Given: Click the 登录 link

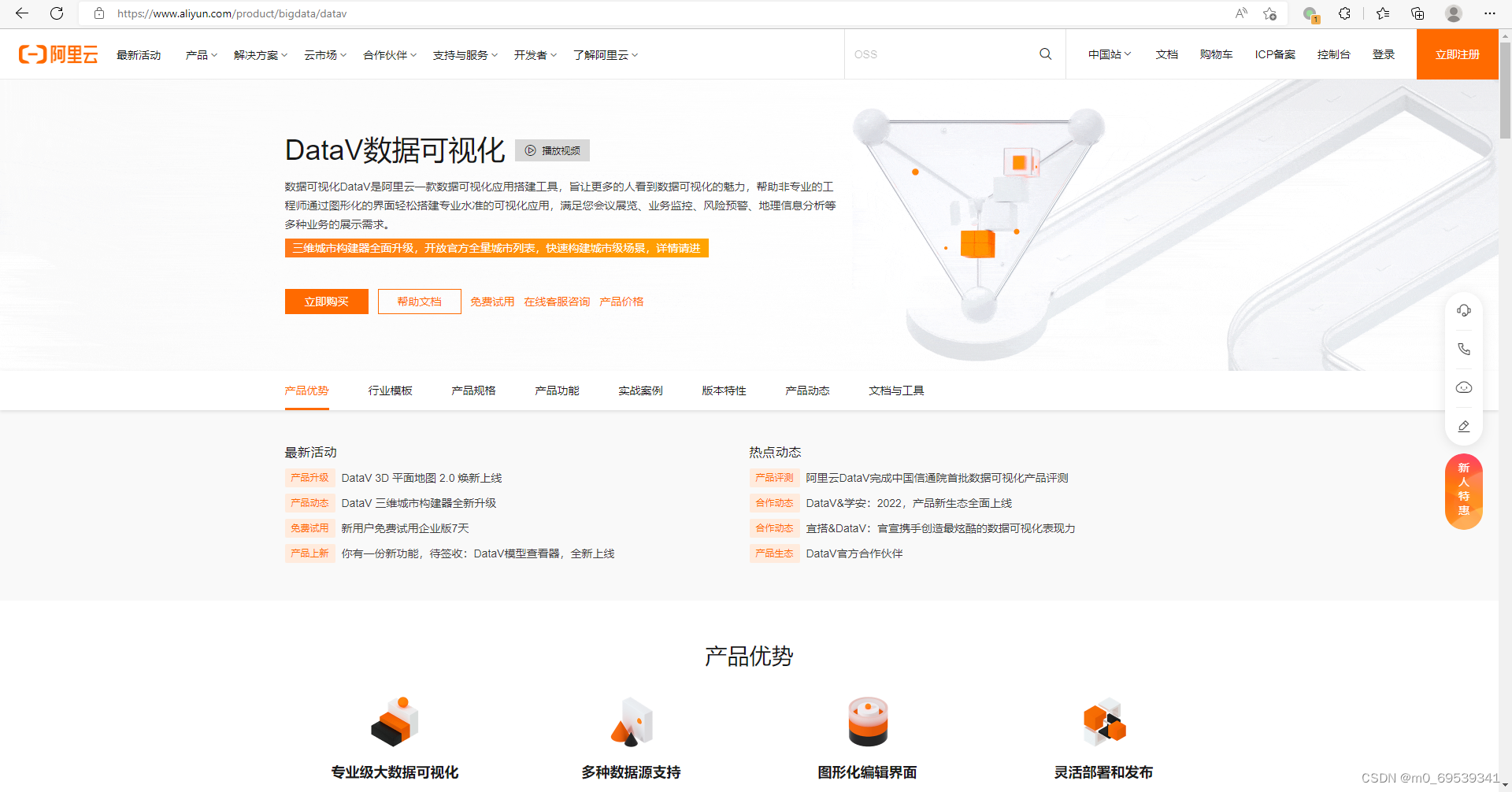Looking at the screenshot, I should click(x=1384, y=54).
